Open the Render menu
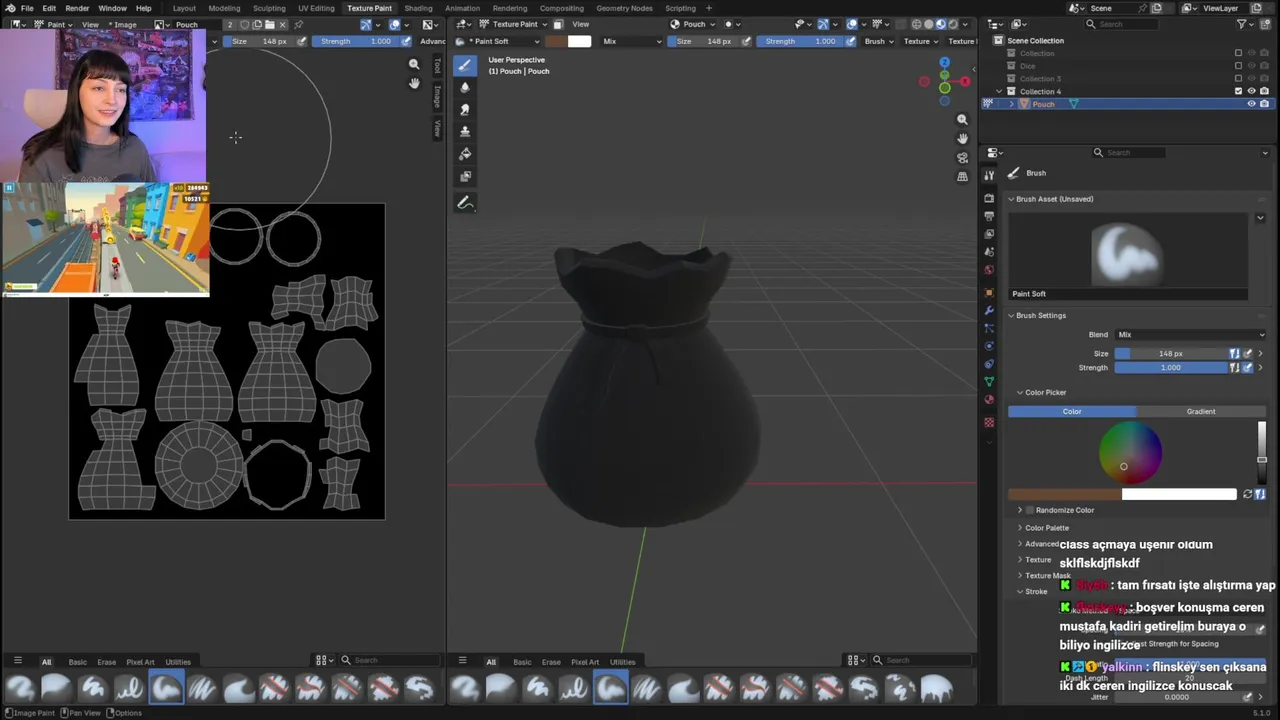 [x=77, y=8]
